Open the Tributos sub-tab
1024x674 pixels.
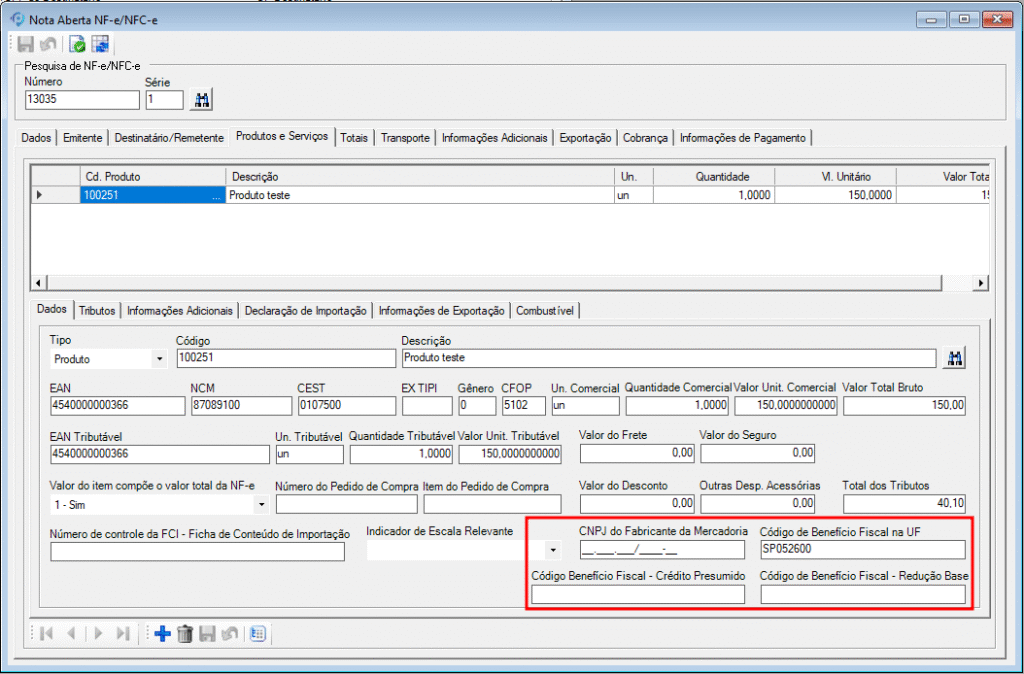click(x=97, y=311)
